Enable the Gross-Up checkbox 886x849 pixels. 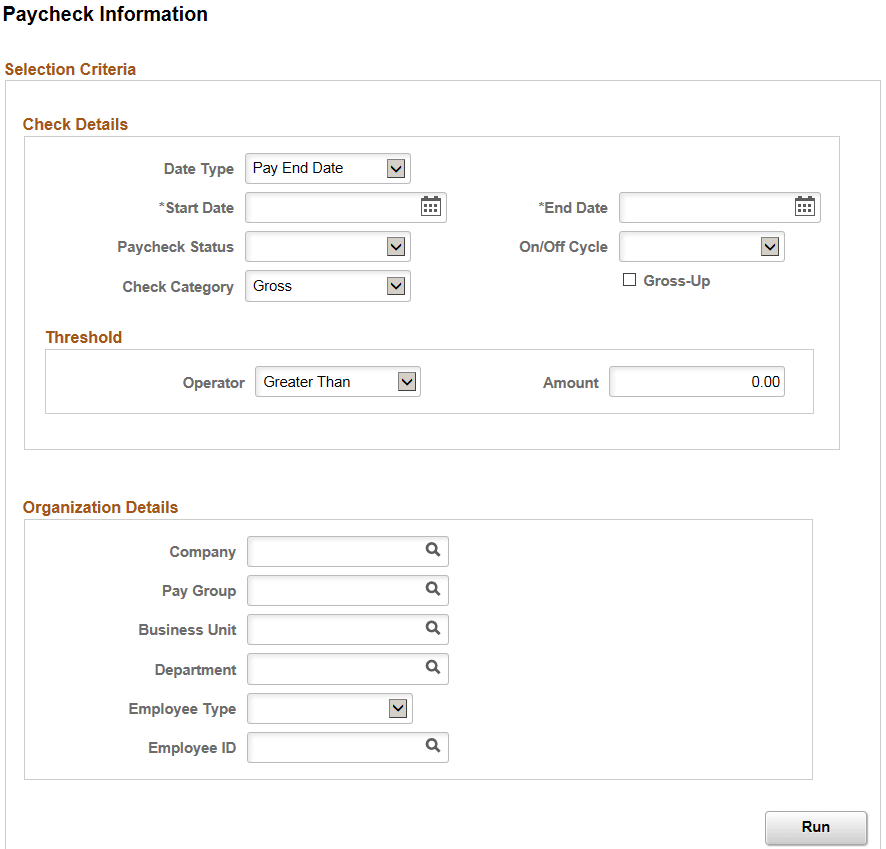click(630, 280)
